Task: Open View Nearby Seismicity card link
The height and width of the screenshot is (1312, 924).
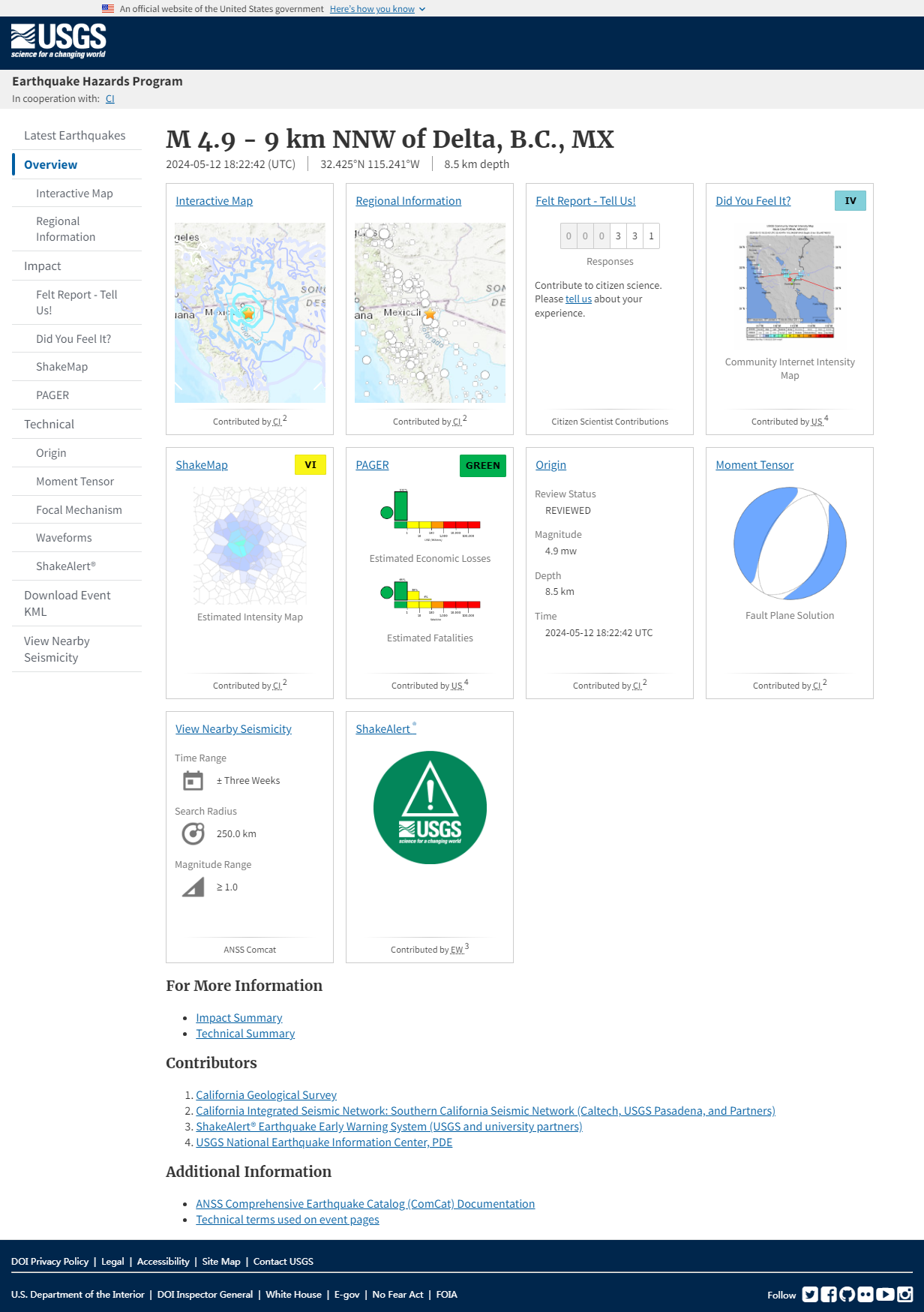Action: tap(233, 729)
